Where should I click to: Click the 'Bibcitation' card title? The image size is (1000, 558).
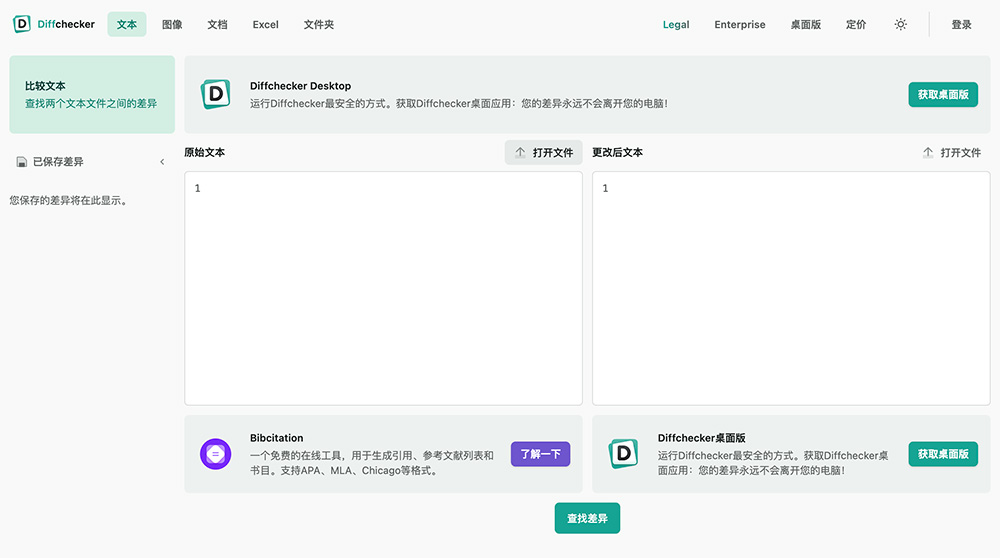[277, 438]
